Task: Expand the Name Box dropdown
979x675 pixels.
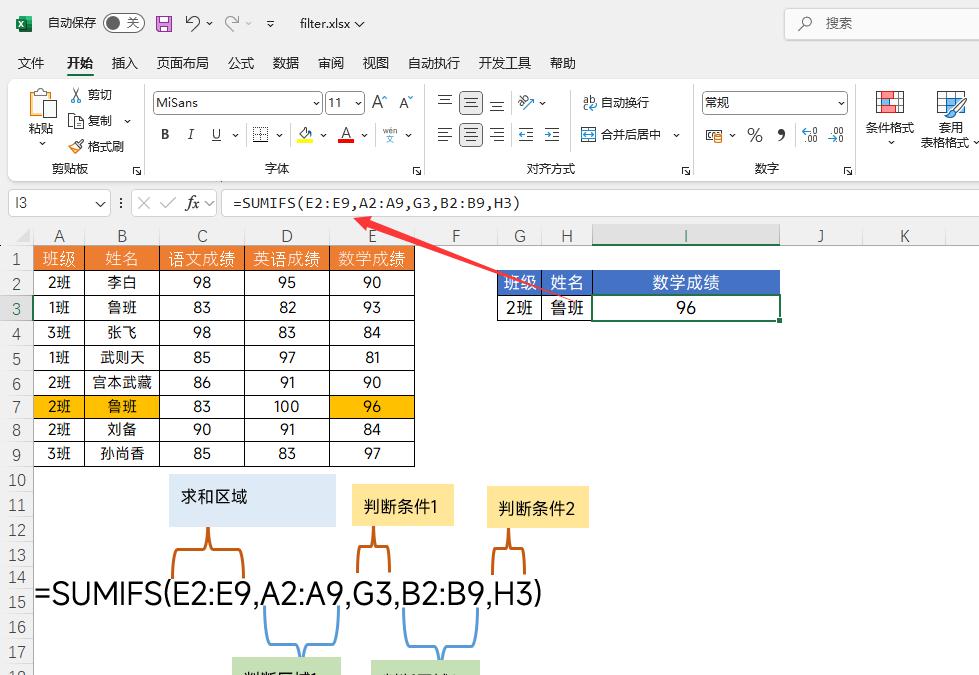Action: click(100, 204)
